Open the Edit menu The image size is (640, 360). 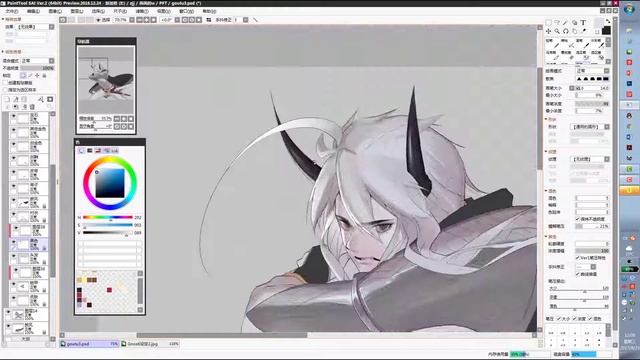[x=33, y=11]
